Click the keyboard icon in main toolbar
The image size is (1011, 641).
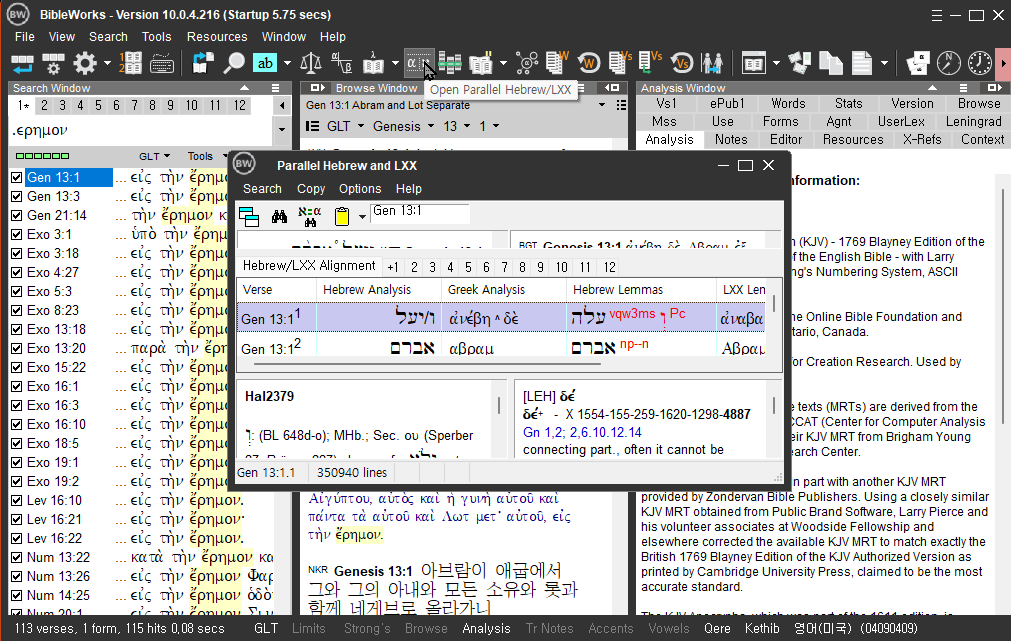[161, 63]
